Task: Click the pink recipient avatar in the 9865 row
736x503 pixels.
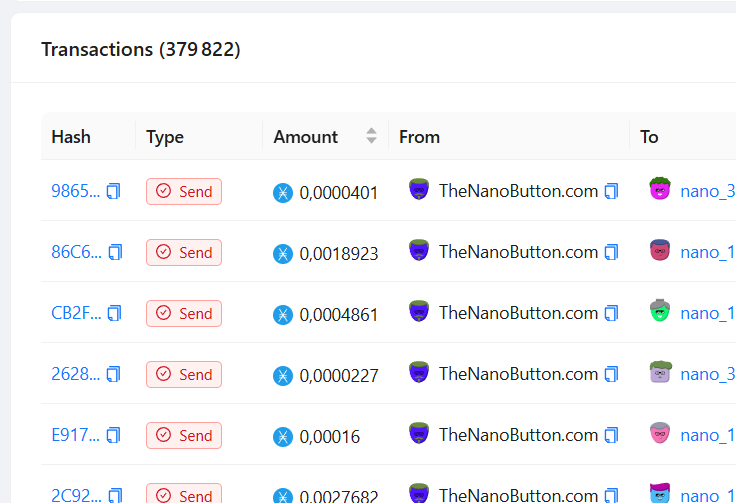Action: 660,189
